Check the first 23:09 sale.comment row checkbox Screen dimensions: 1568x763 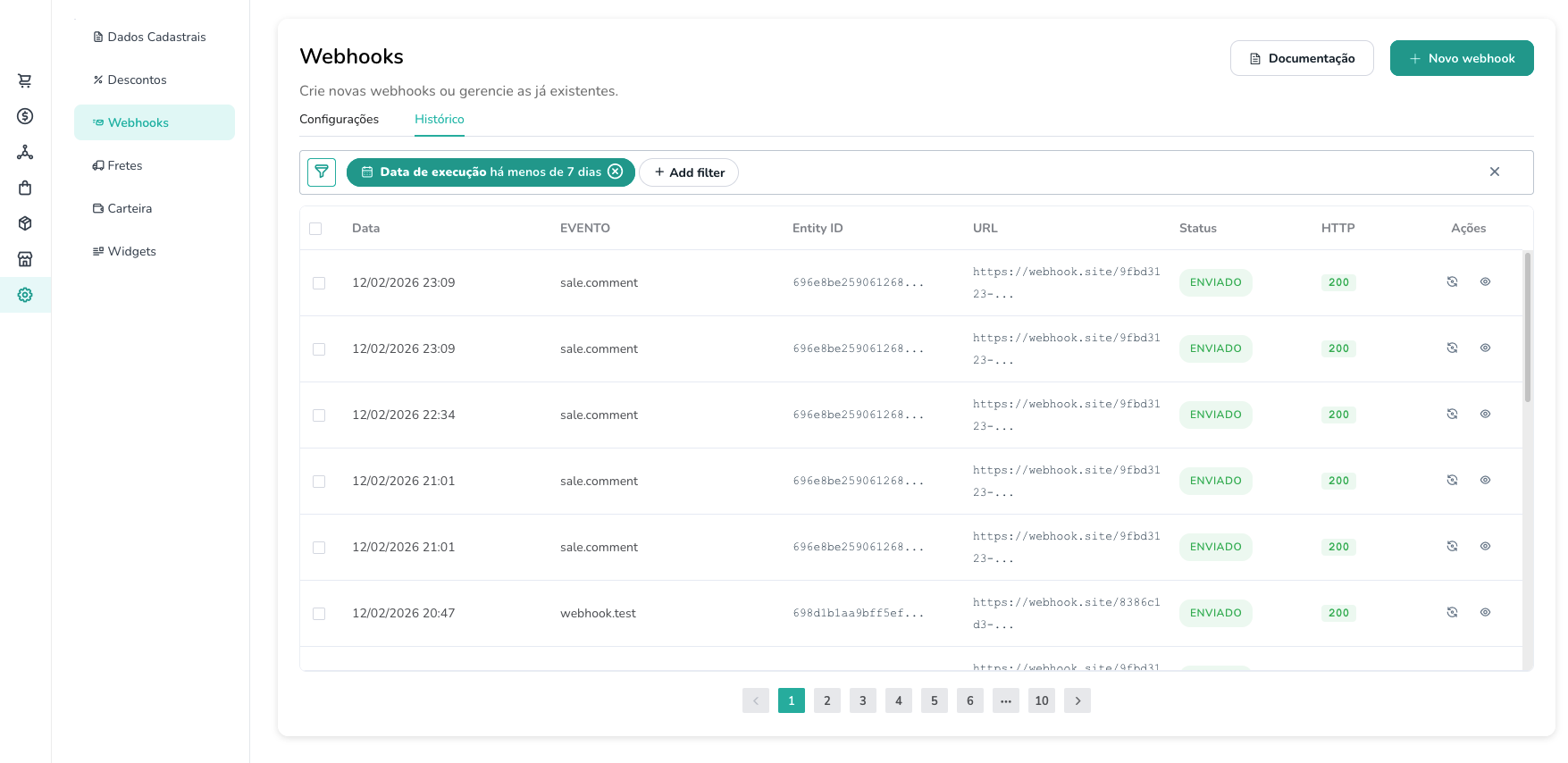point(319,283)
